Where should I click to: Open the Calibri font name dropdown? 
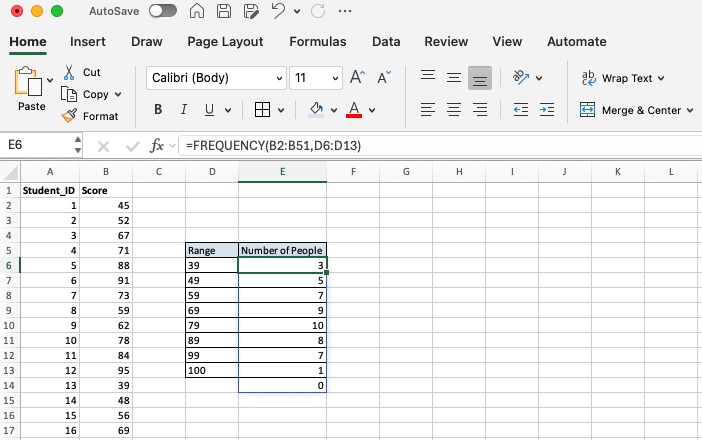(x=279, y=78)
